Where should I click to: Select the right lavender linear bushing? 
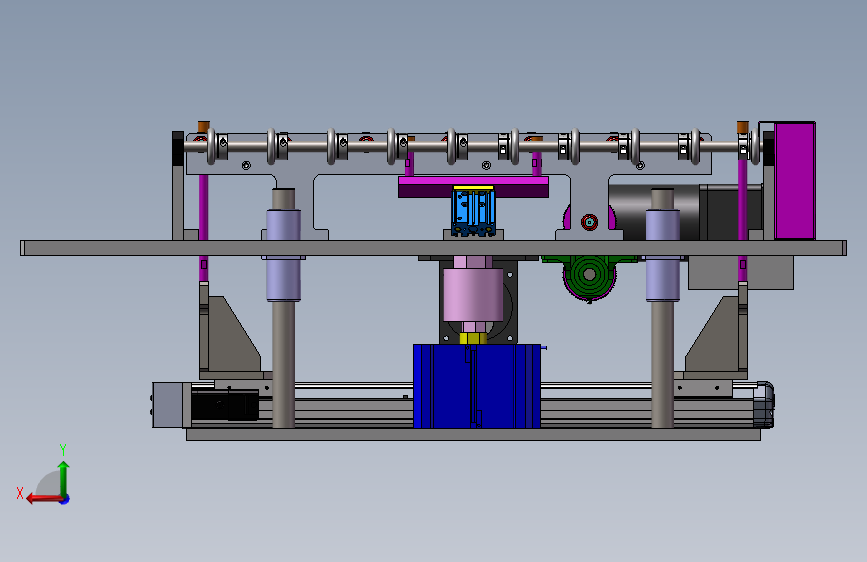coord(662,255)
